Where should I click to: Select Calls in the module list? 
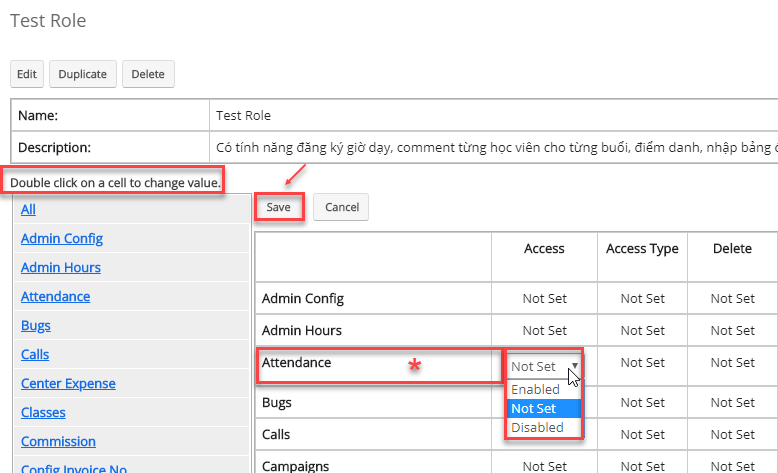click(x=35, y=354)
